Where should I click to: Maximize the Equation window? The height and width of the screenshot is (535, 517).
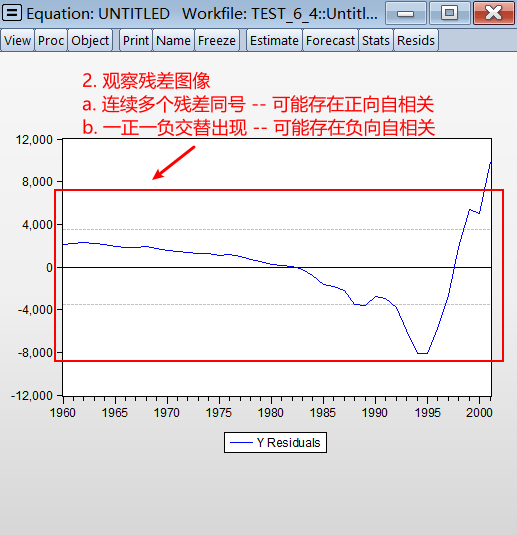coord(449,13)
